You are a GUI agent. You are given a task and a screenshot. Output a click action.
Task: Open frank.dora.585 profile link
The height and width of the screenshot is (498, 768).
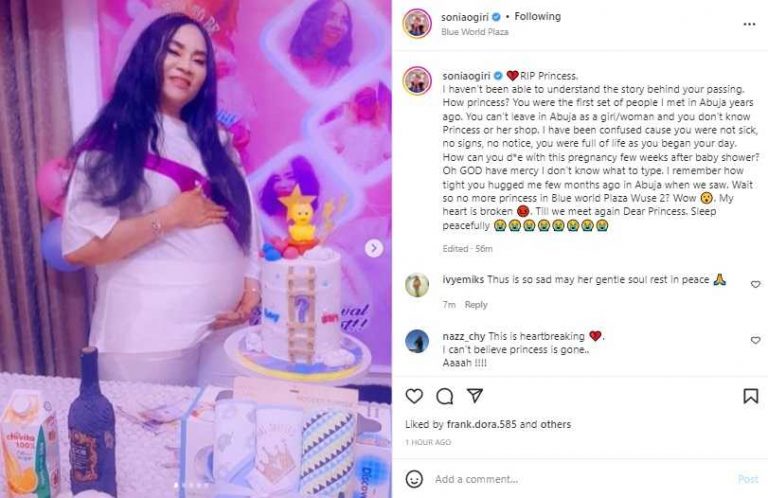[x=481, y=424]
